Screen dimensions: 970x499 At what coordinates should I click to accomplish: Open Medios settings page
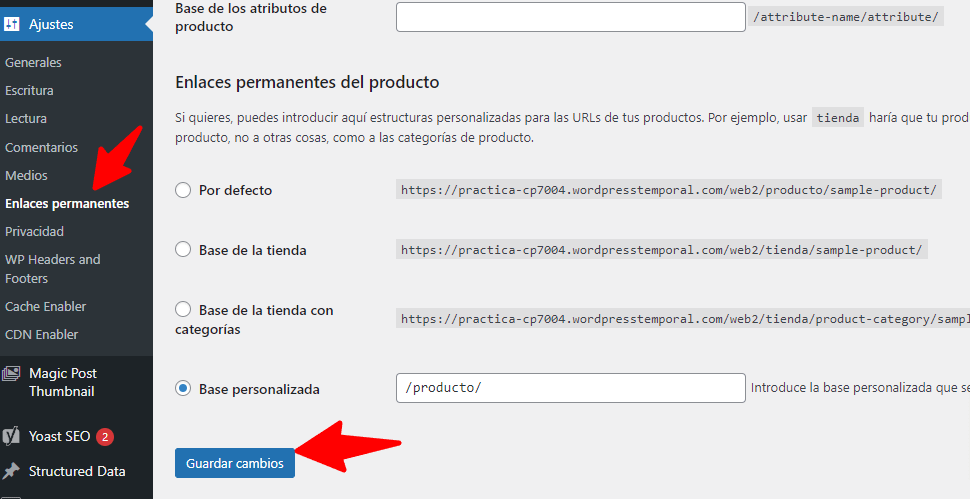click(26, 175)
